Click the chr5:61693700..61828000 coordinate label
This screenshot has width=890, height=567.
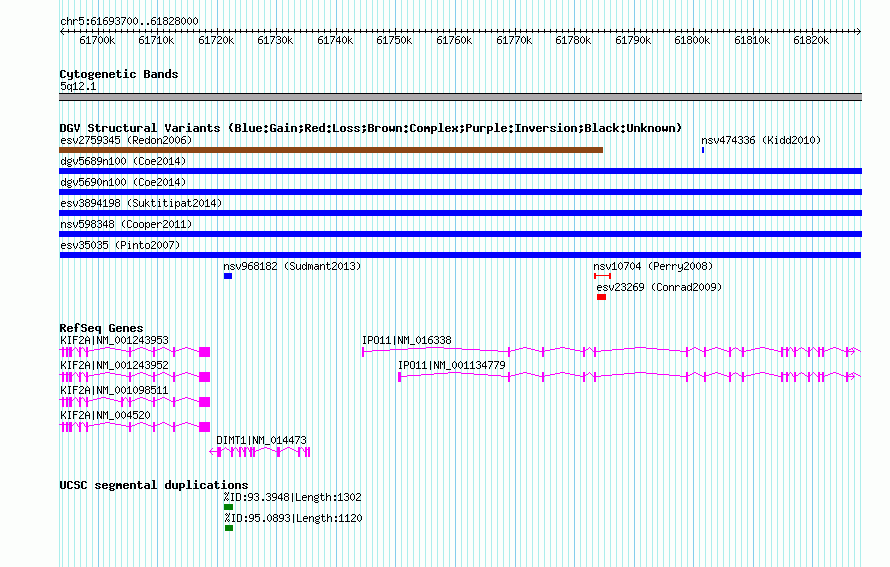129,22
